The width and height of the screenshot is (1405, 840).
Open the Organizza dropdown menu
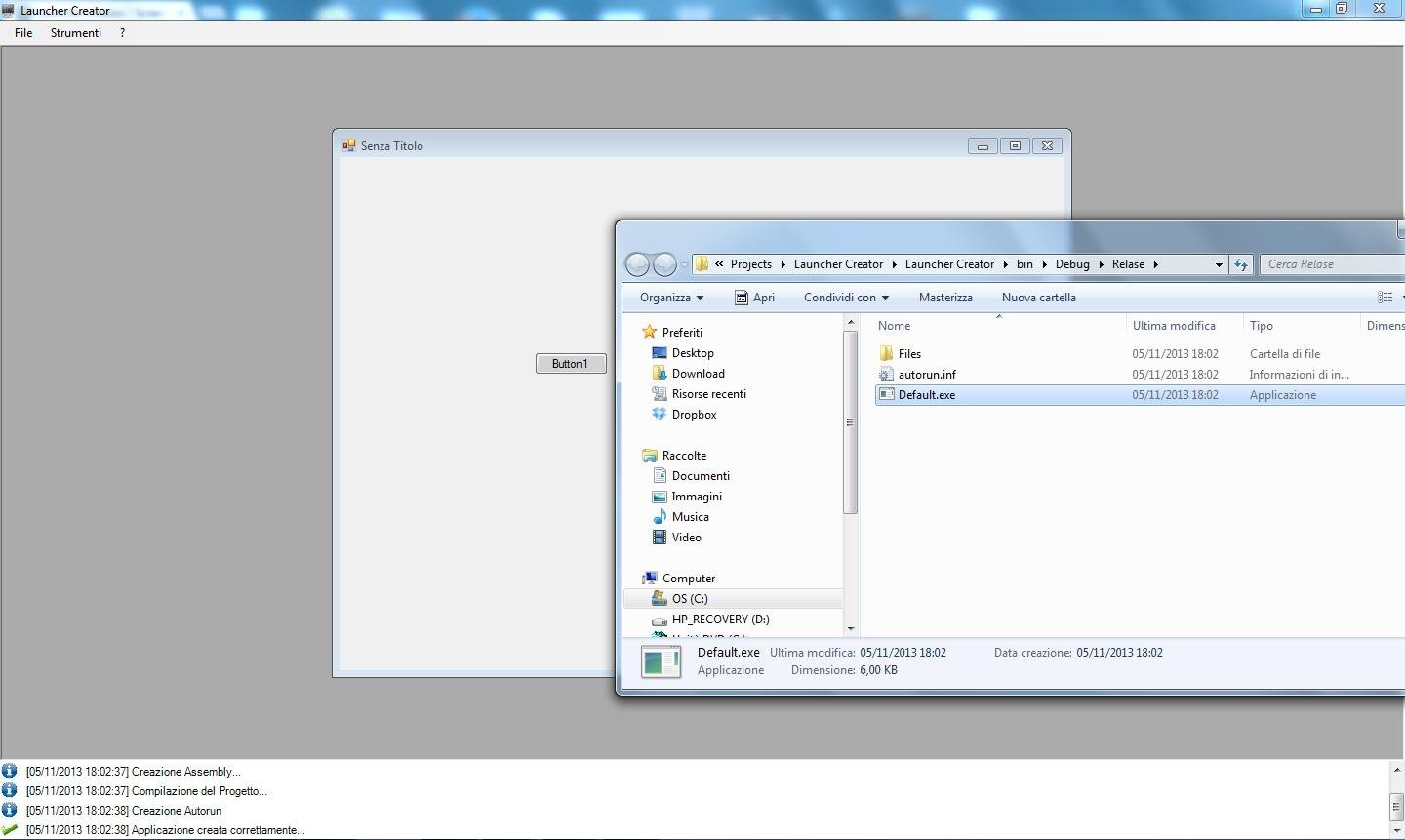click(x=671, y=298)
